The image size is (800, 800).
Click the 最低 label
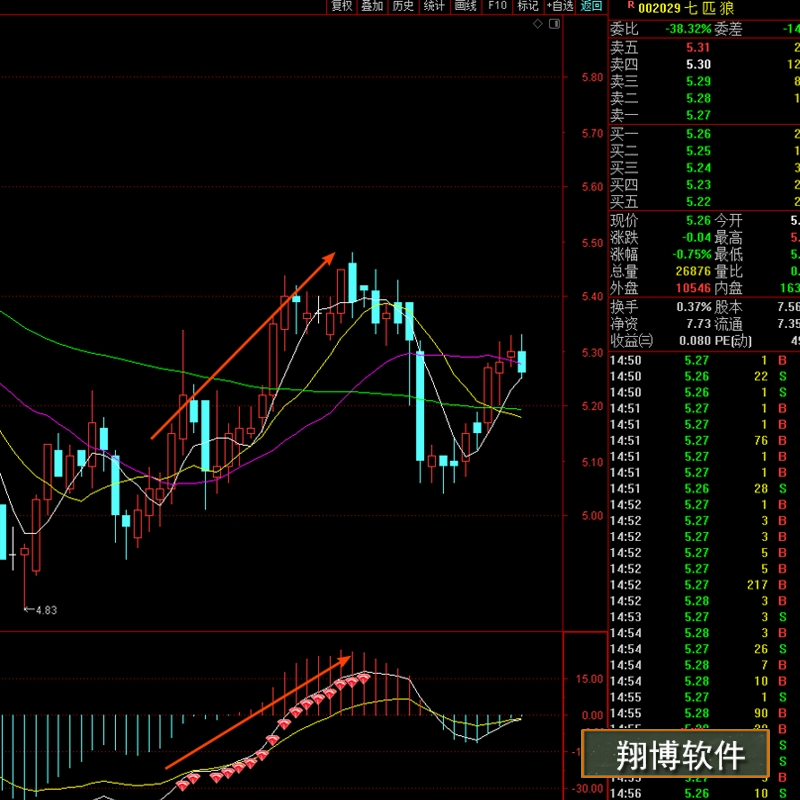coord(728,255)
